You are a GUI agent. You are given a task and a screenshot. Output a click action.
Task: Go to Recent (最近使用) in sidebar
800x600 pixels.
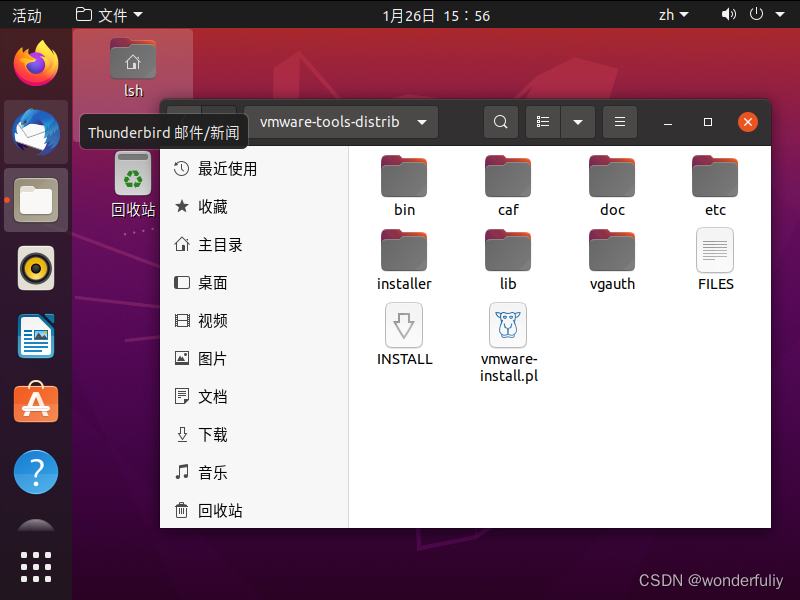[x=254, y=169]
